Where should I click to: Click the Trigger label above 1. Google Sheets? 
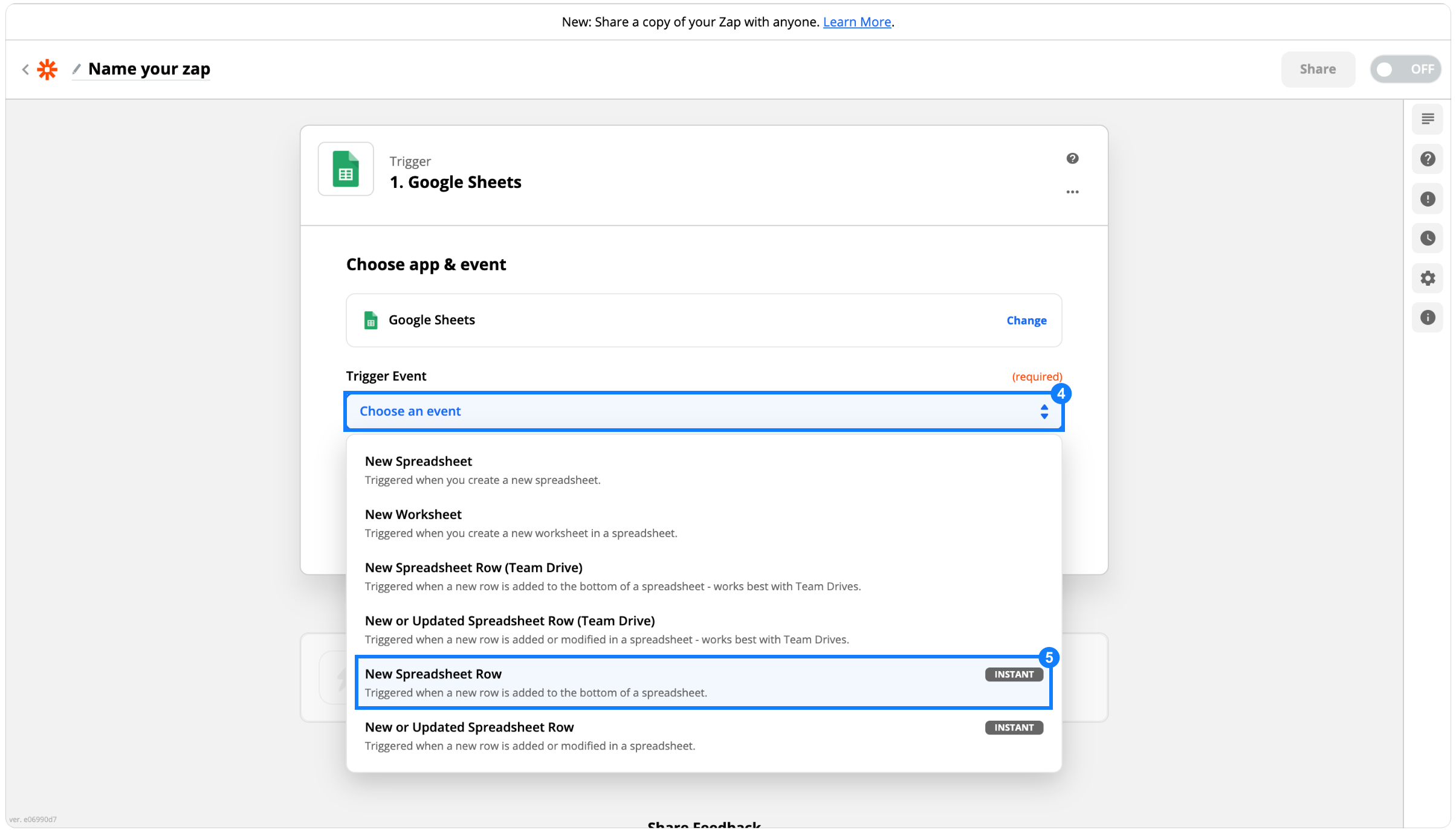pos(410,161)
